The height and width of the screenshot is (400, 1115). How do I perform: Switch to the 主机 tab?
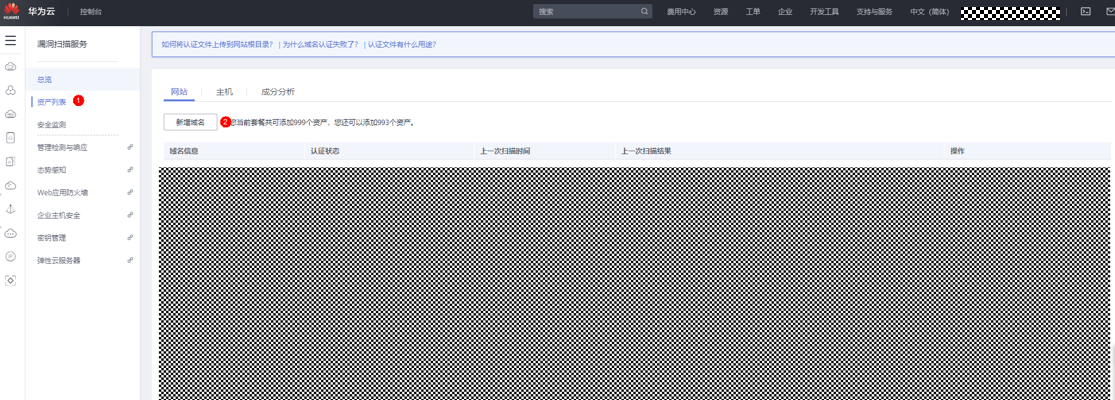(x=225, y=92)
